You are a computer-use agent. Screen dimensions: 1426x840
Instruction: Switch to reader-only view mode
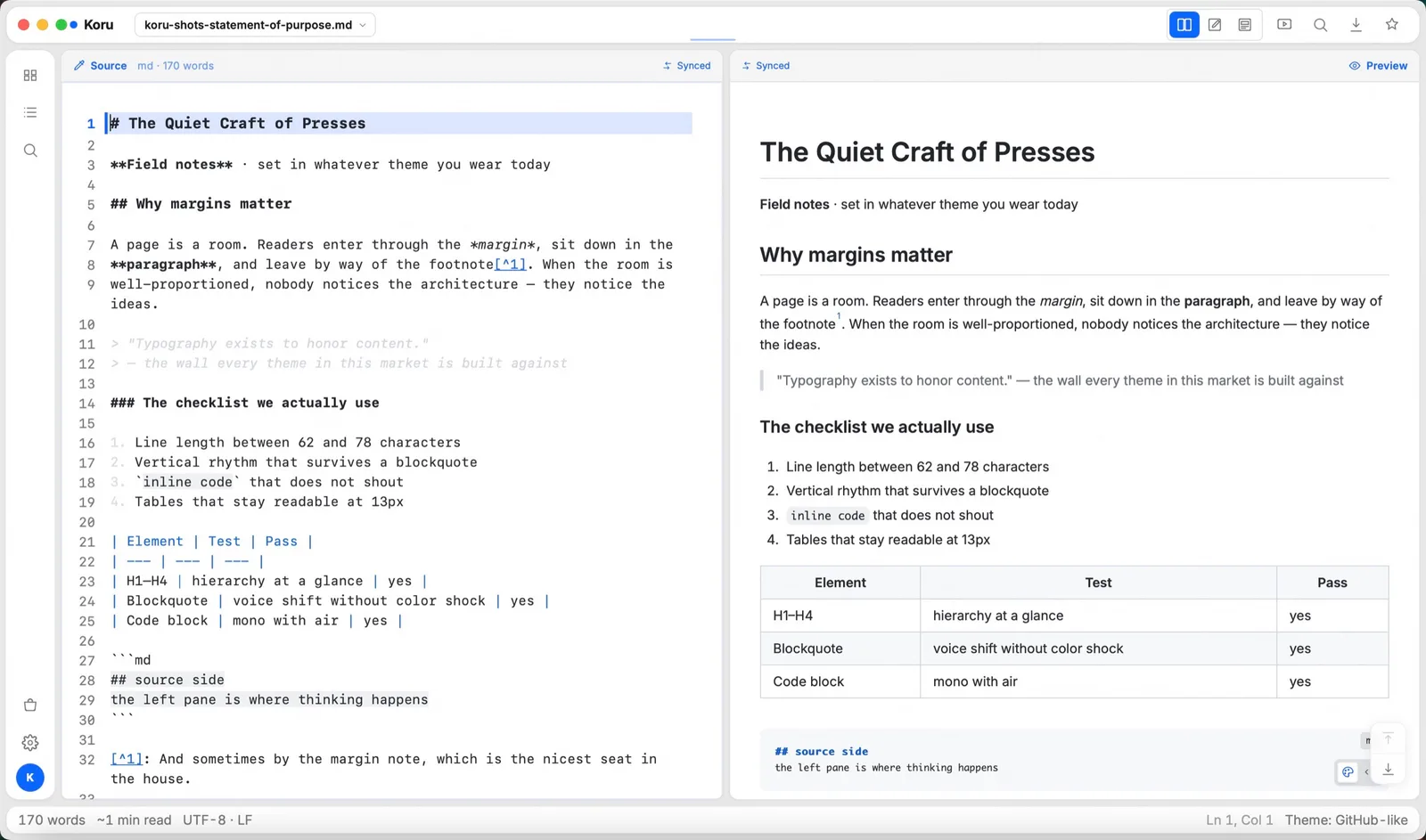point(1245,25)
